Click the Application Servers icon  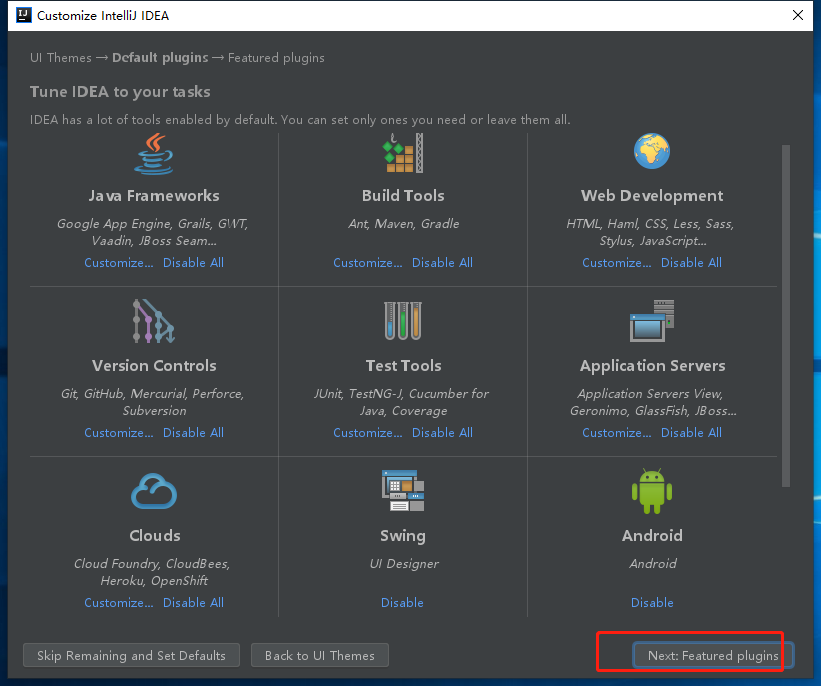click(651, 322)
